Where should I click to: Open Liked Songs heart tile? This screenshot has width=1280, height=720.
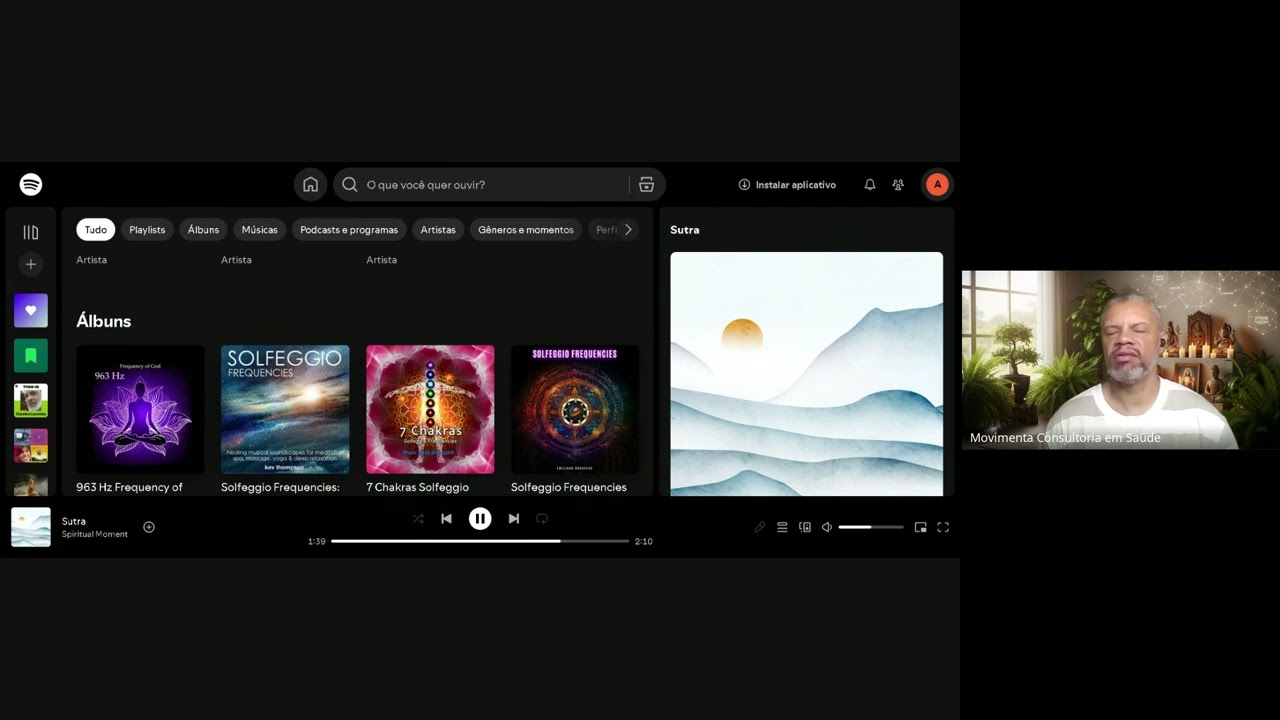[x=31, y=311]
